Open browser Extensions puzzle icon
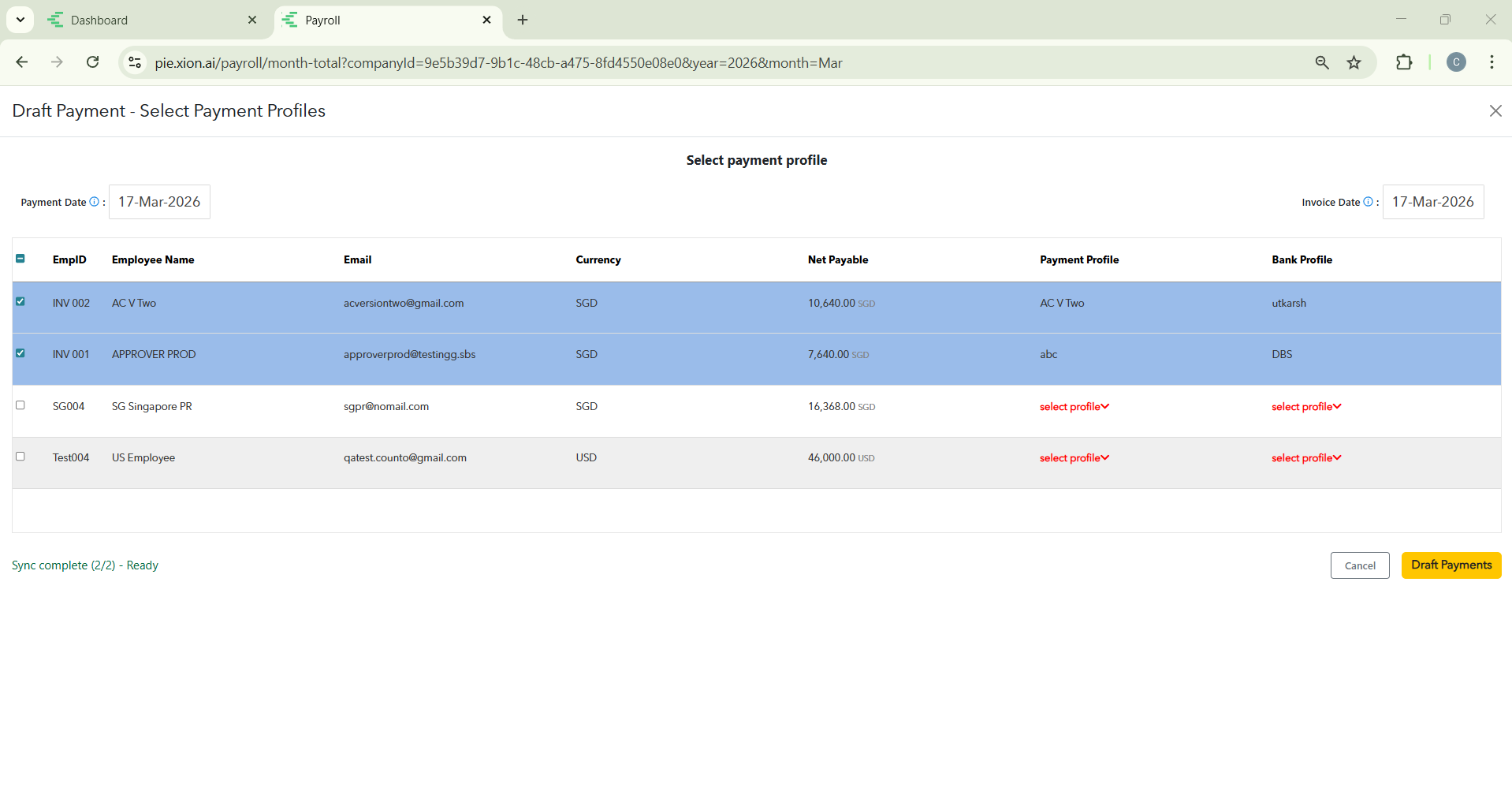Image resolution: width=1512 pixels, height=802 pixels. tap(1403, 63)
